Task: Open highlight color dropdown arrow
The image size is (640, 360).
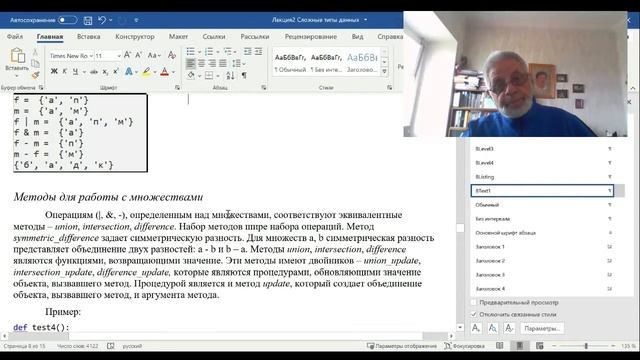Action: click(155, 72)
